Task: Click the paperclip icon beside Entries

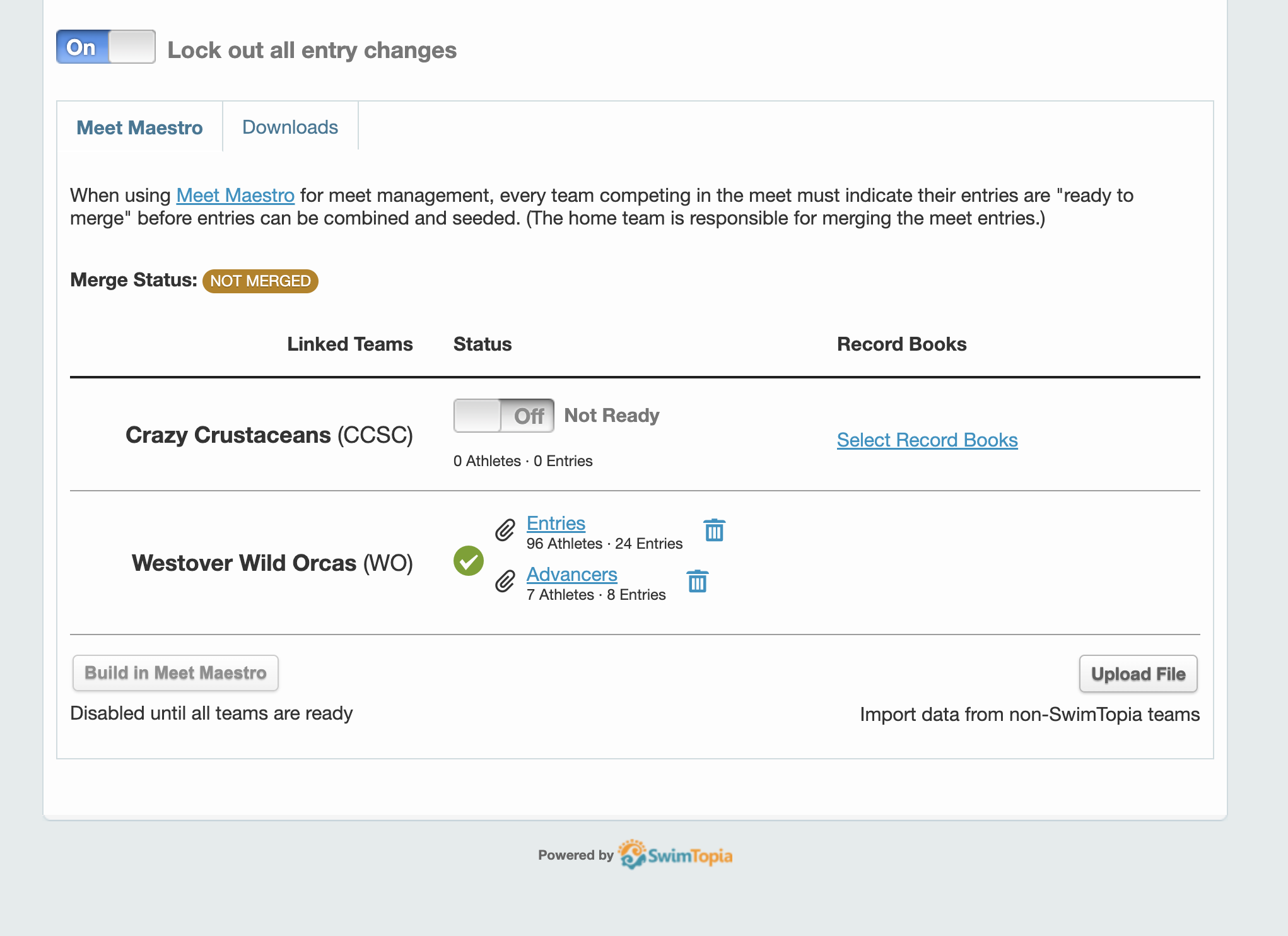Action: coord(505,530)
